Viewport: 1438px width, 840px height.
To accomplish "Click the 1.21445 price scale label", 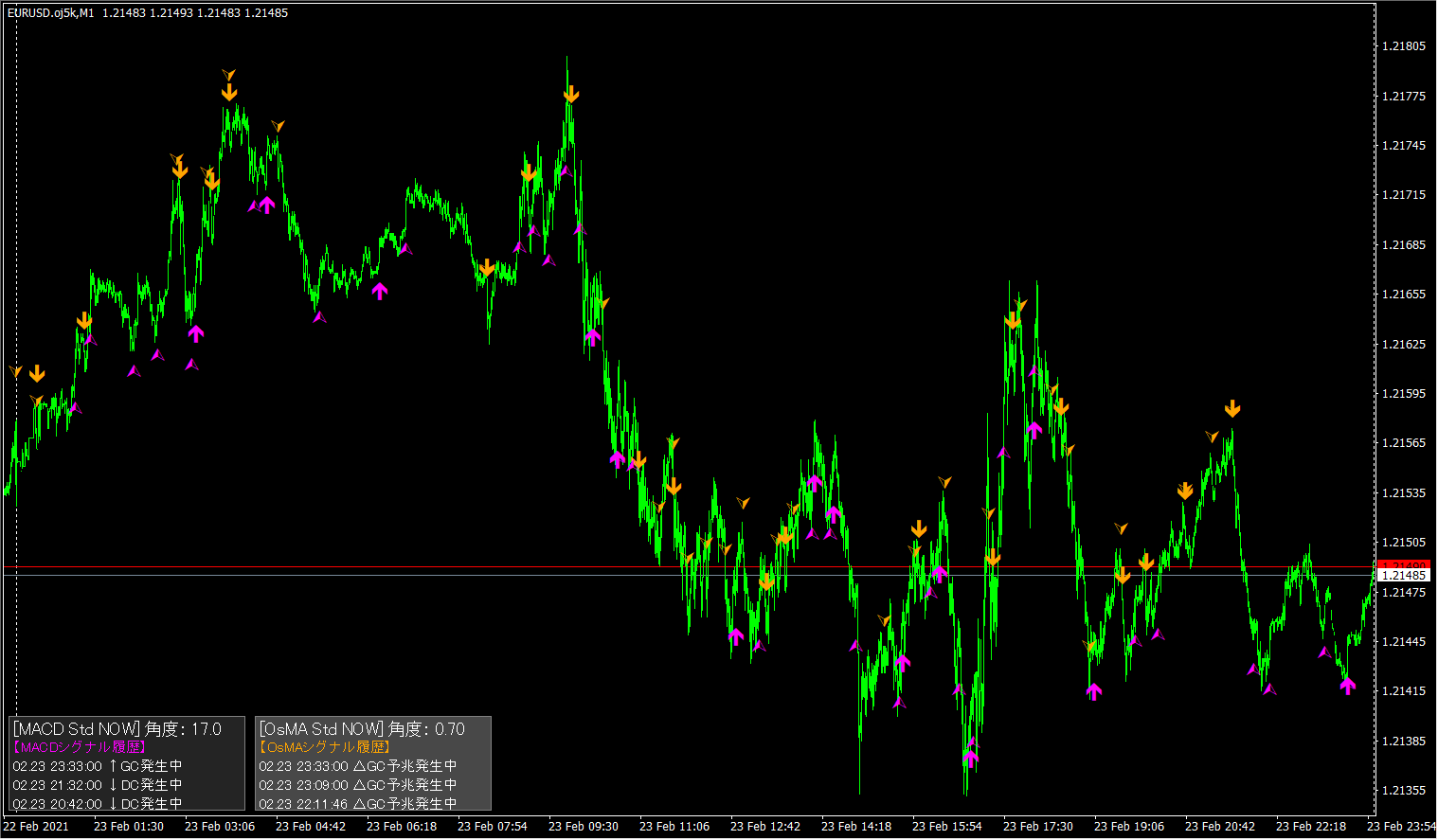I will (x=1404, y=642).
